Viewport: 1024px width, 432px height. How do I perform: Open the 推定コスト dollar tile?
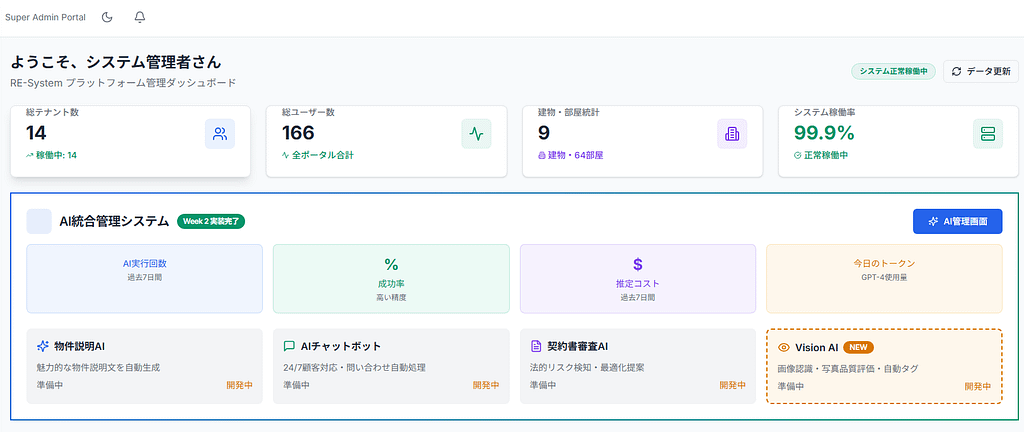tap(637, 278)
